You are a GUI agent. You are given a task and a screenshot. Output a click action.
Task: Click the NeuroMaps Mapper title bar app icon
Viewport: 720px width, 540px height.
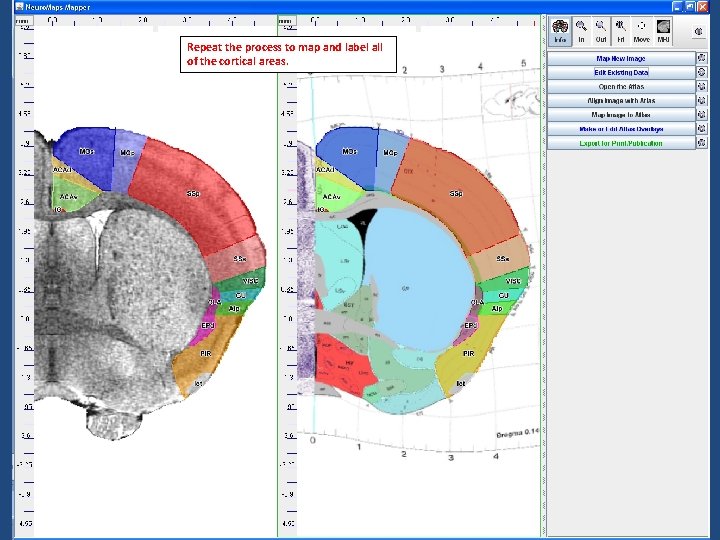(19, 7)
